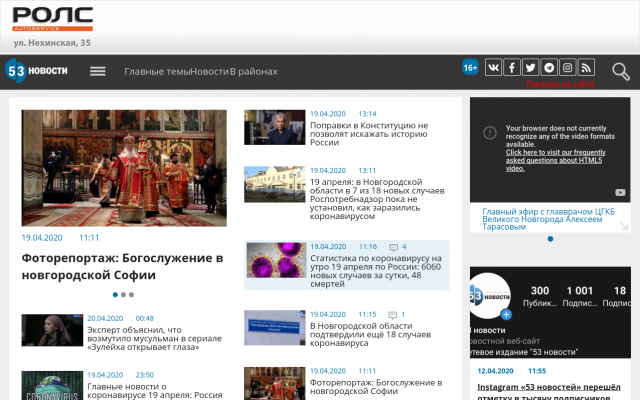Open Главный эфир с главврачом caption

coord(548,219)
